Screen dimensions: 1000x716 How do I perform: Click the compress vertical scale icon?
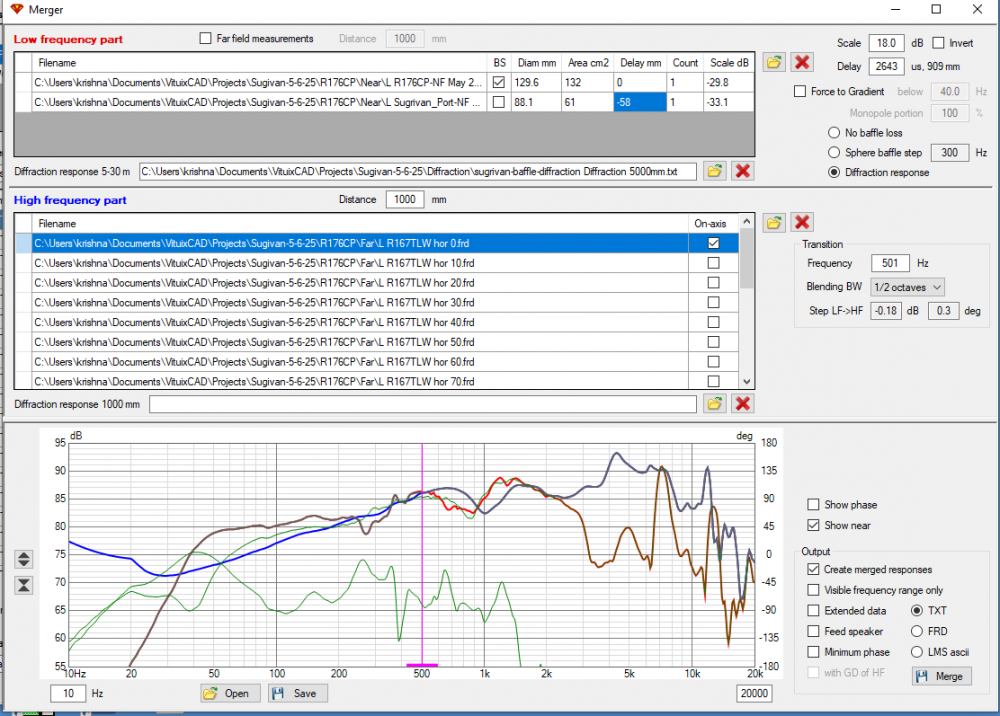coord(25,585)
